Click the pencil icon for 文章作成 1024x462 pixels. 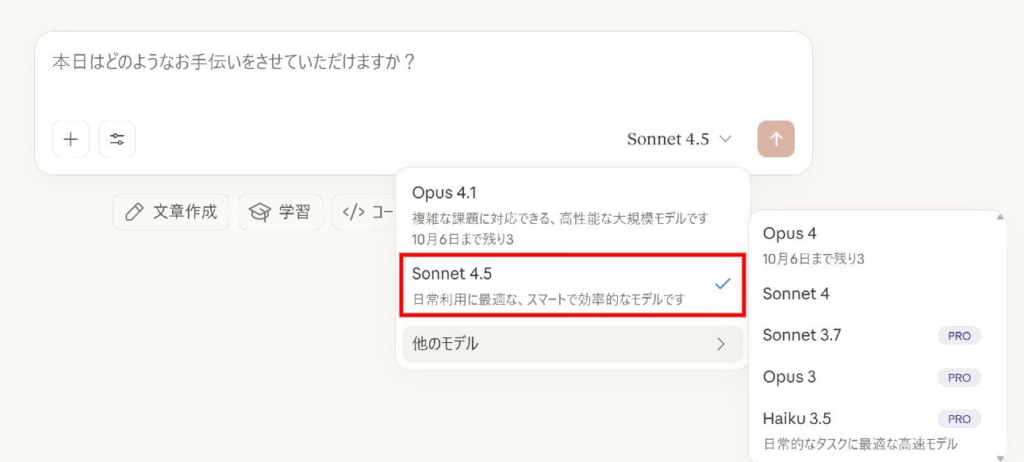pyautogui.click(x=134, y=212)
